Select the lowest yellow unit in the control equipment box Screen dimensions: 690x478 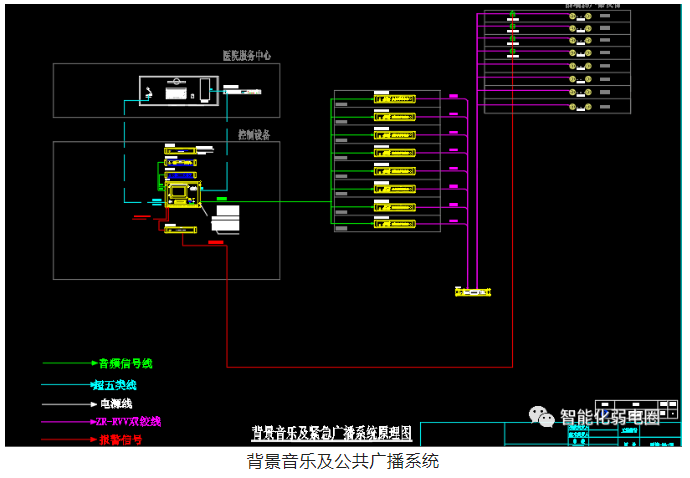[x=182, y=230]
